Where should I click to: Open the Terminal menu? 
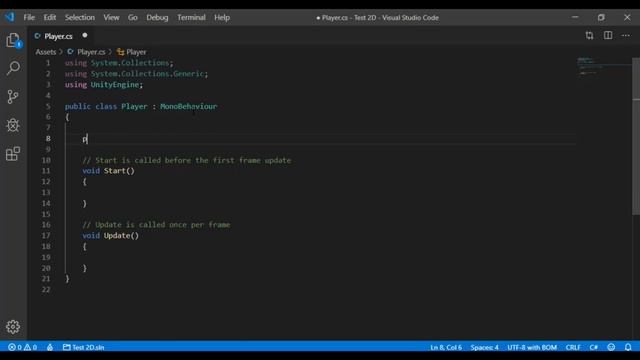tap(191, 18)
